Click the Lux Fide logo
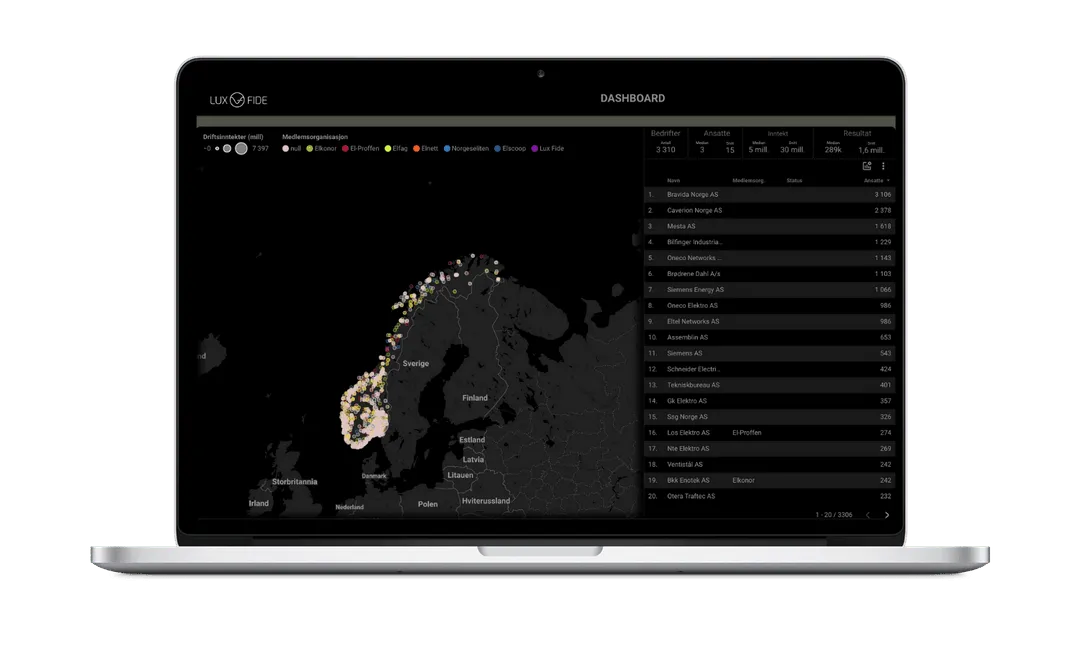 (x=238, y=100)
